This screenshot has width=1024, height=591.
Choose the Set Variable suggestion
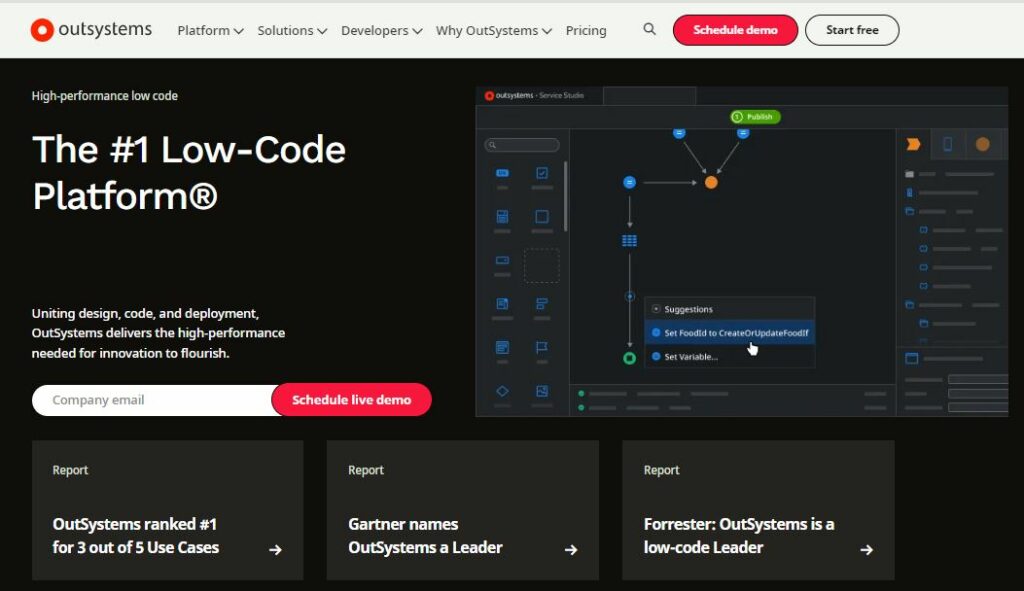click(x=729, y=357)
